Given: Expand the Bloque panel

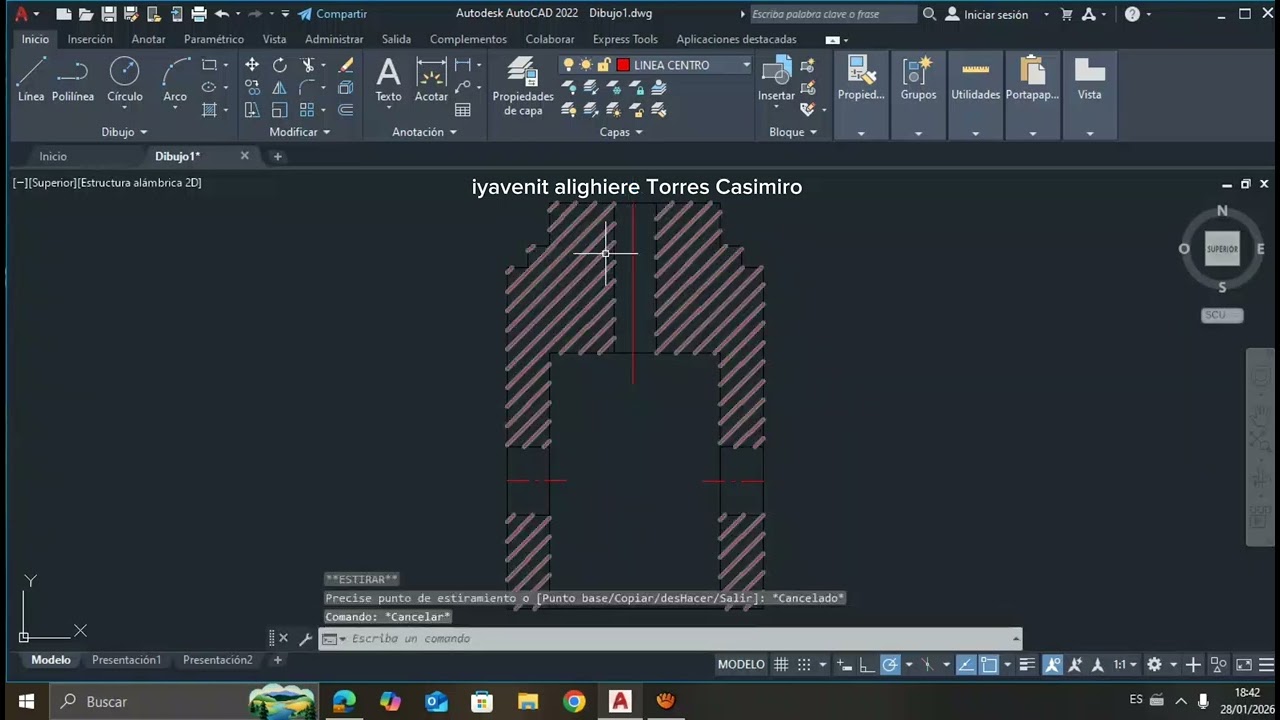Looking at the screenshot, I should pyautogui.click(x=793, y=132).
